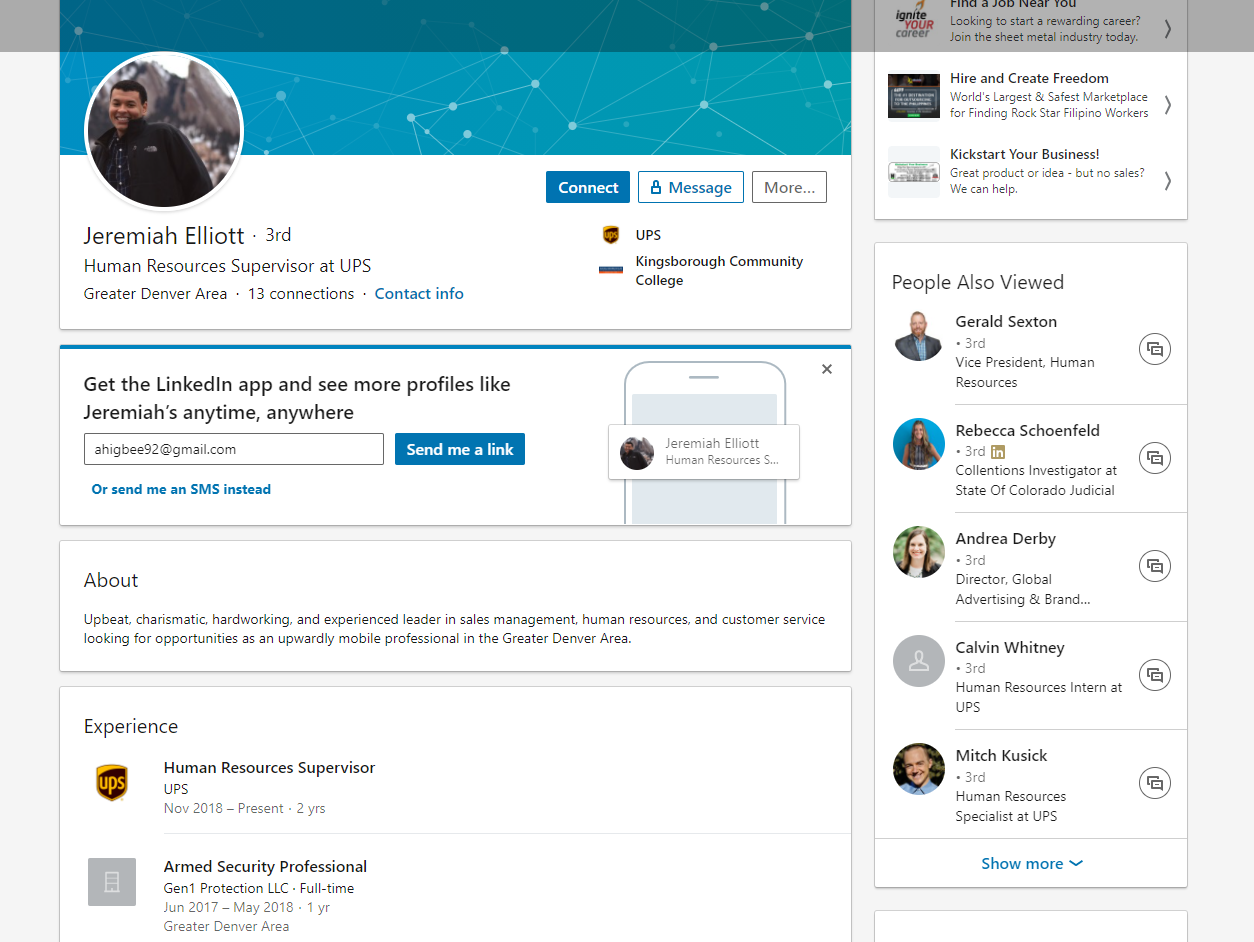Open Andrea Derby's profile picture

click(x=919, y=552)
